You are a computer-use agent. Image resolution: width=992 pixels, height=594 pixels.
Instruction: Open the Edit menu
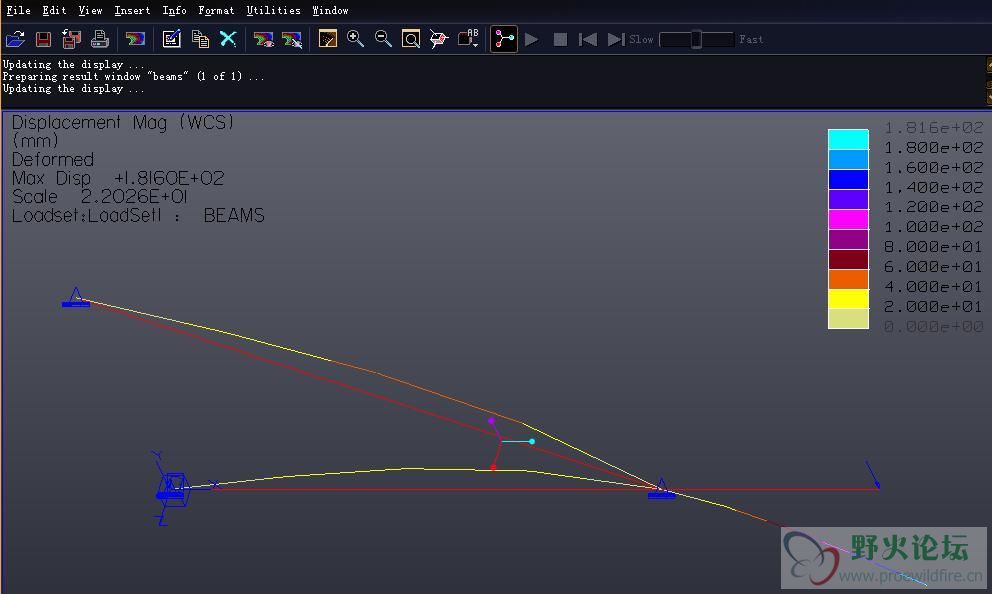[x=54, y=10]
